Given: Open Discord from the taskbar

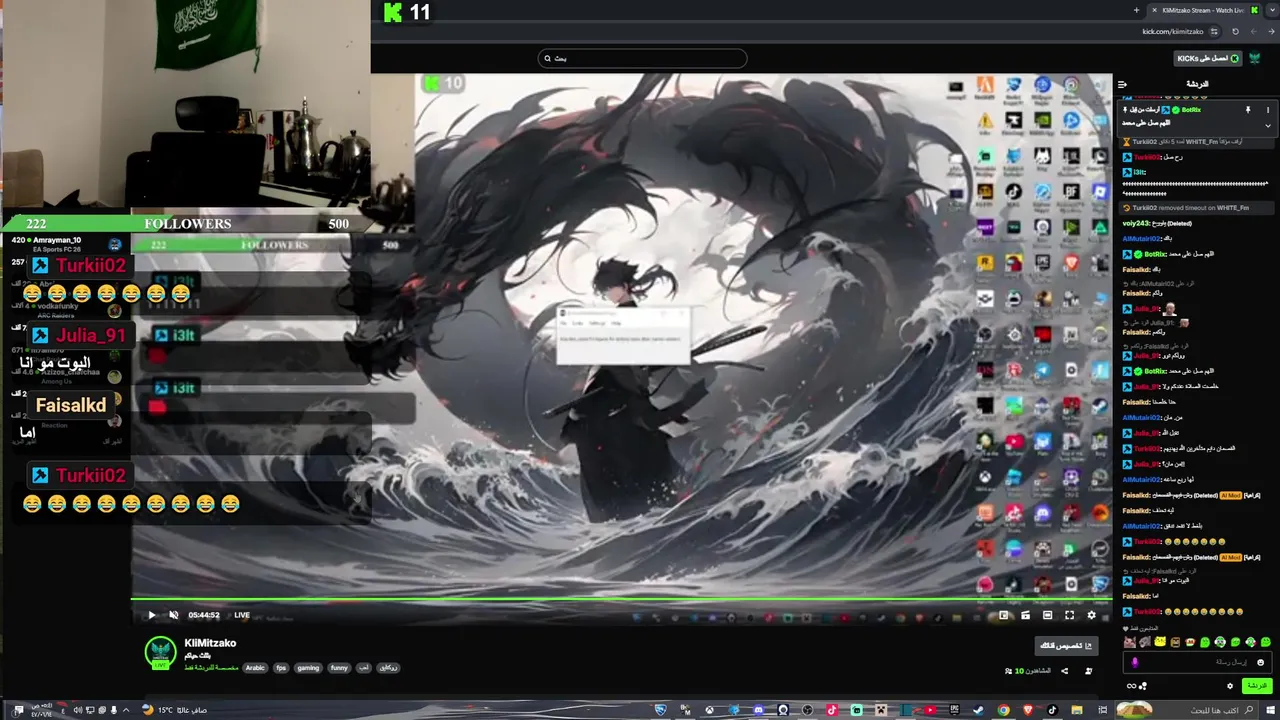Looking at the screenshot, I should (758, 710).
